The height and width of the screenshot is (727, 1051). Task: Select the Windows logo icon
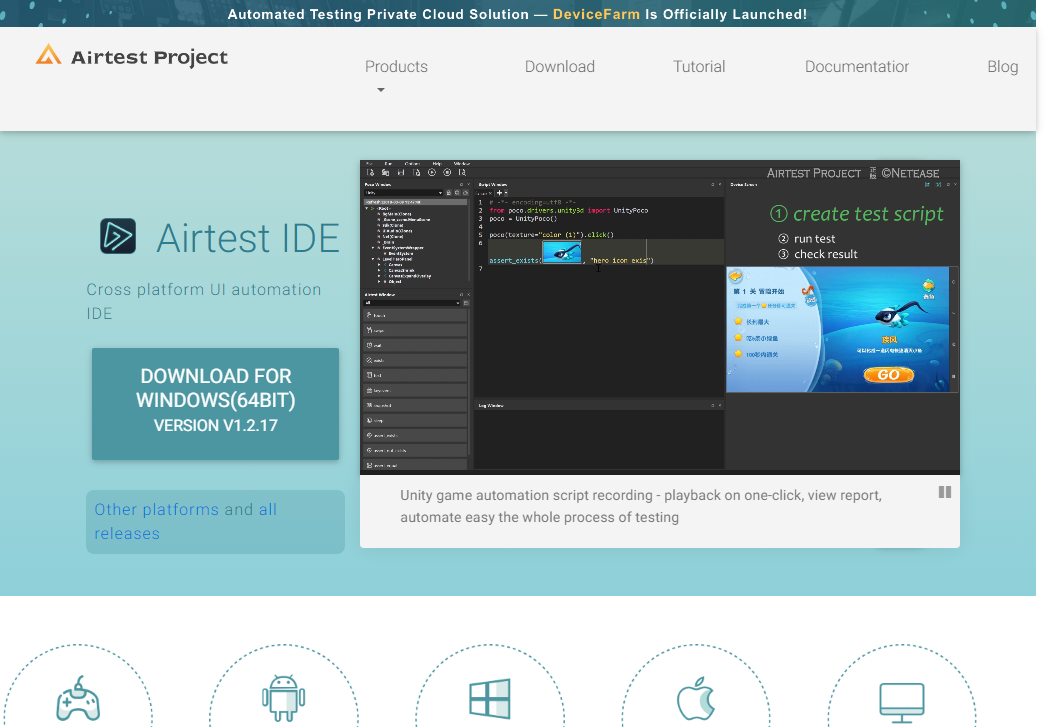coord(489,698)
